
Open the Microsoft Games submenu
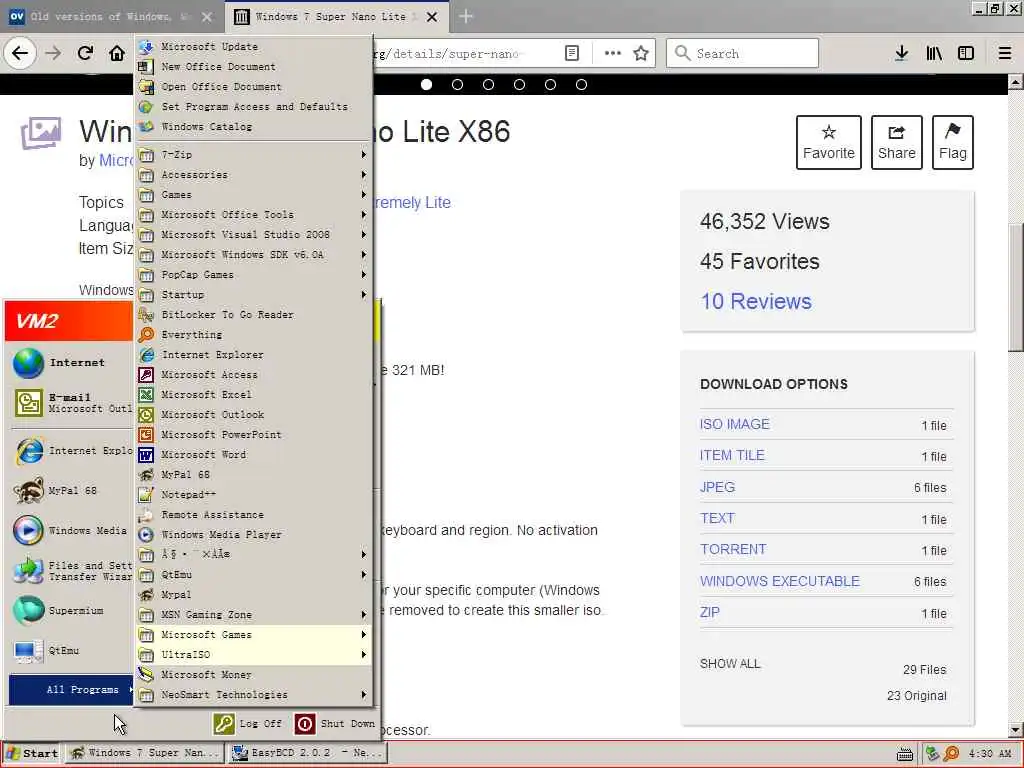pyautogui.click(x=253, y=635)
